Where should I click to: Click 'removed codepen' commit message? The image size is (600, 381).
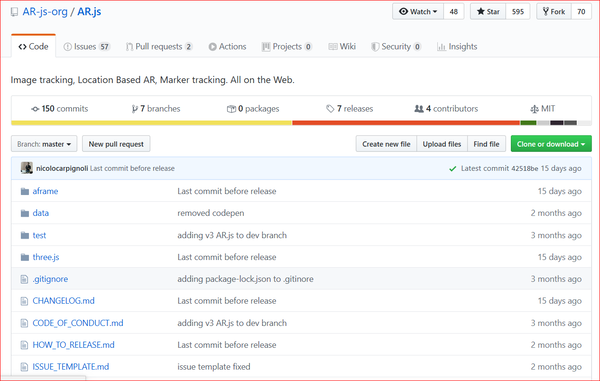211,213
